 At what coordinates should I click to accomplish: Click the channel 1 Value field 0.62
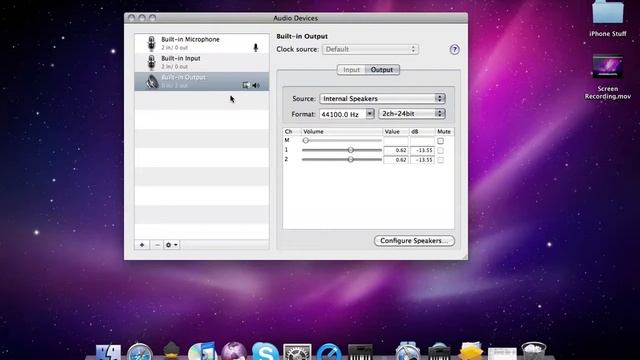pyautogui.click(x=396, y=150)
